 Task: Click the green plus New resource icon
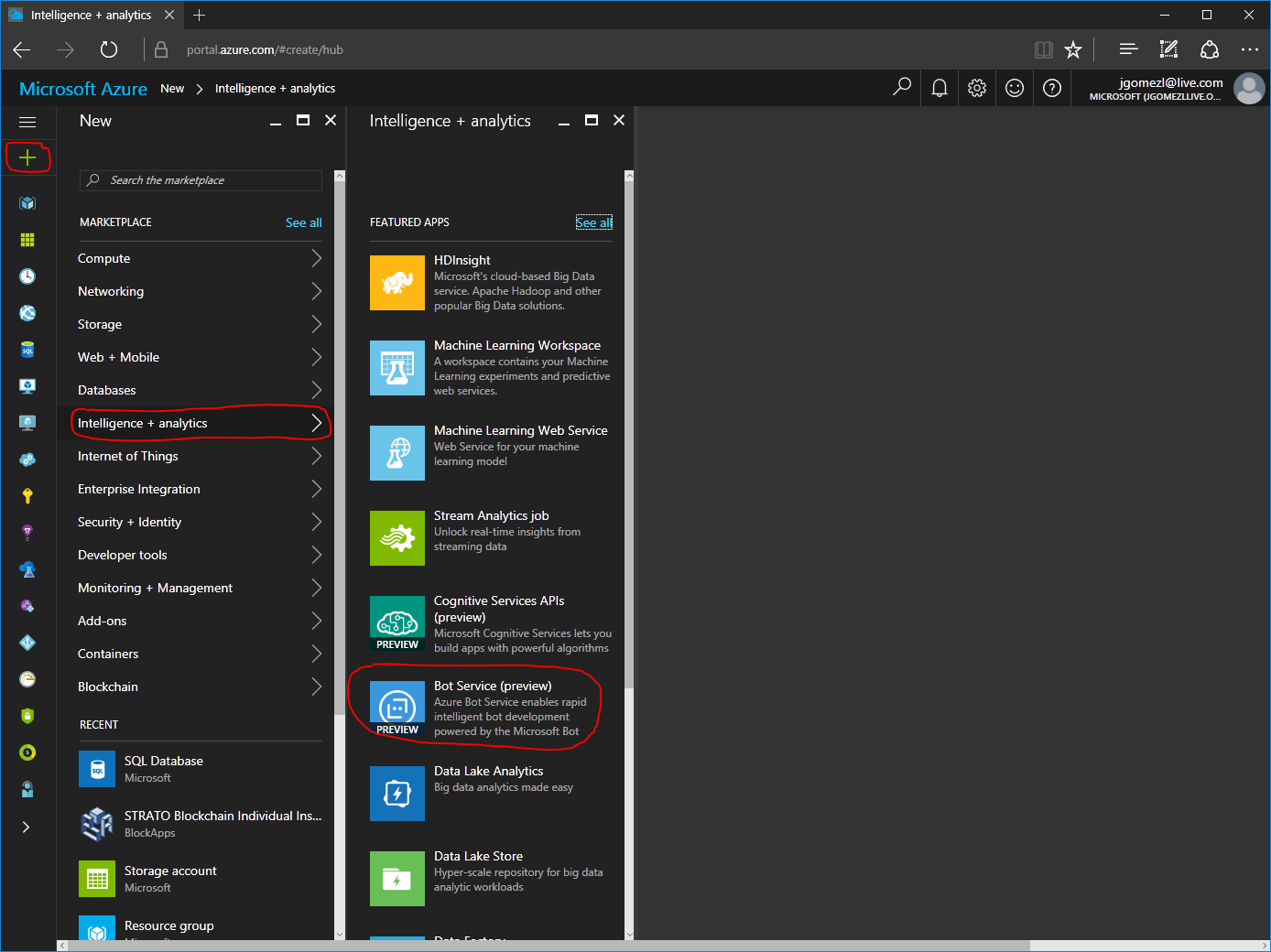[x=27, y=157]
